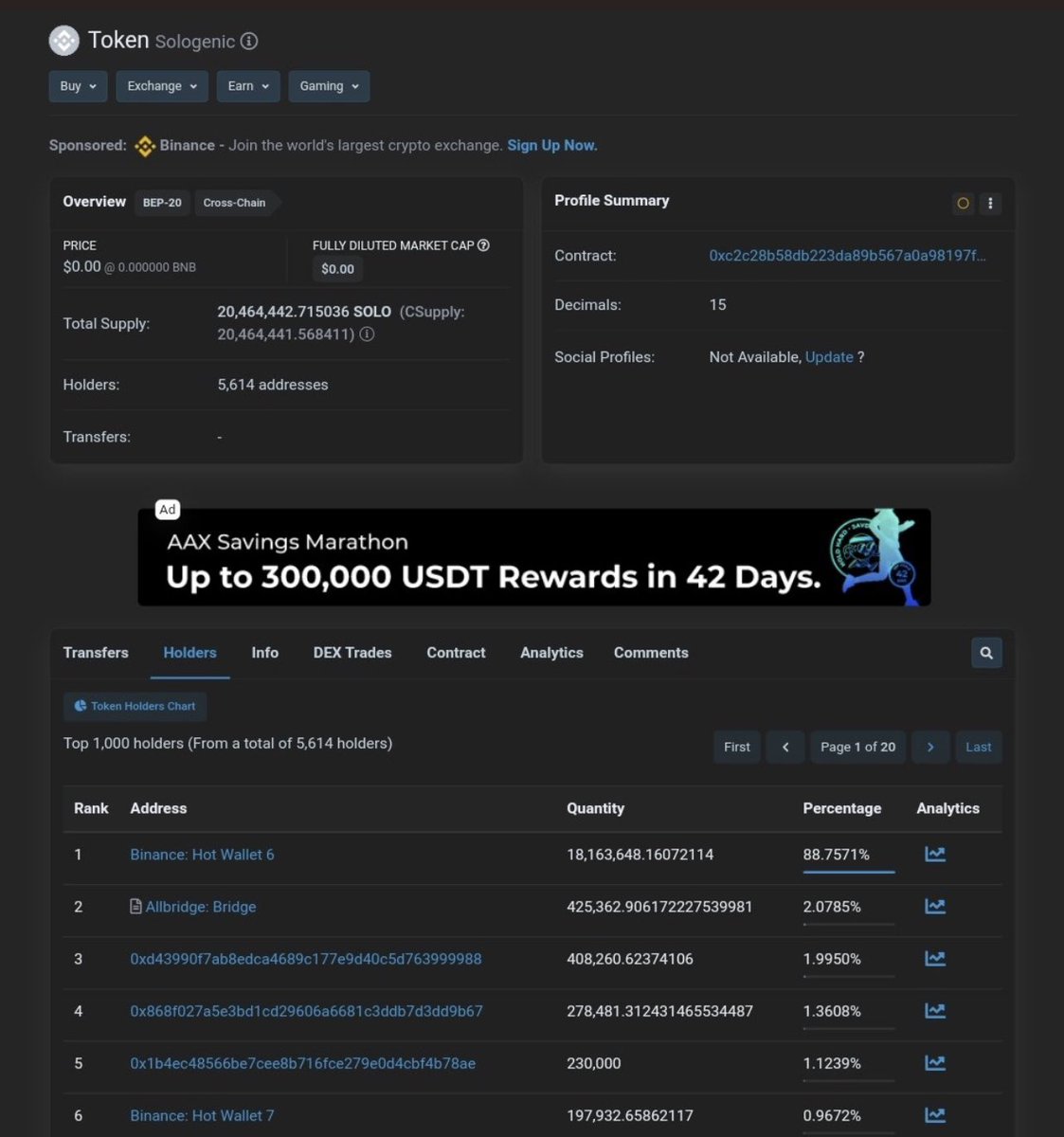1064x1137 pixels.
Task: Click info icon next to Sologenic name
Action: click(x=249, y=41)
